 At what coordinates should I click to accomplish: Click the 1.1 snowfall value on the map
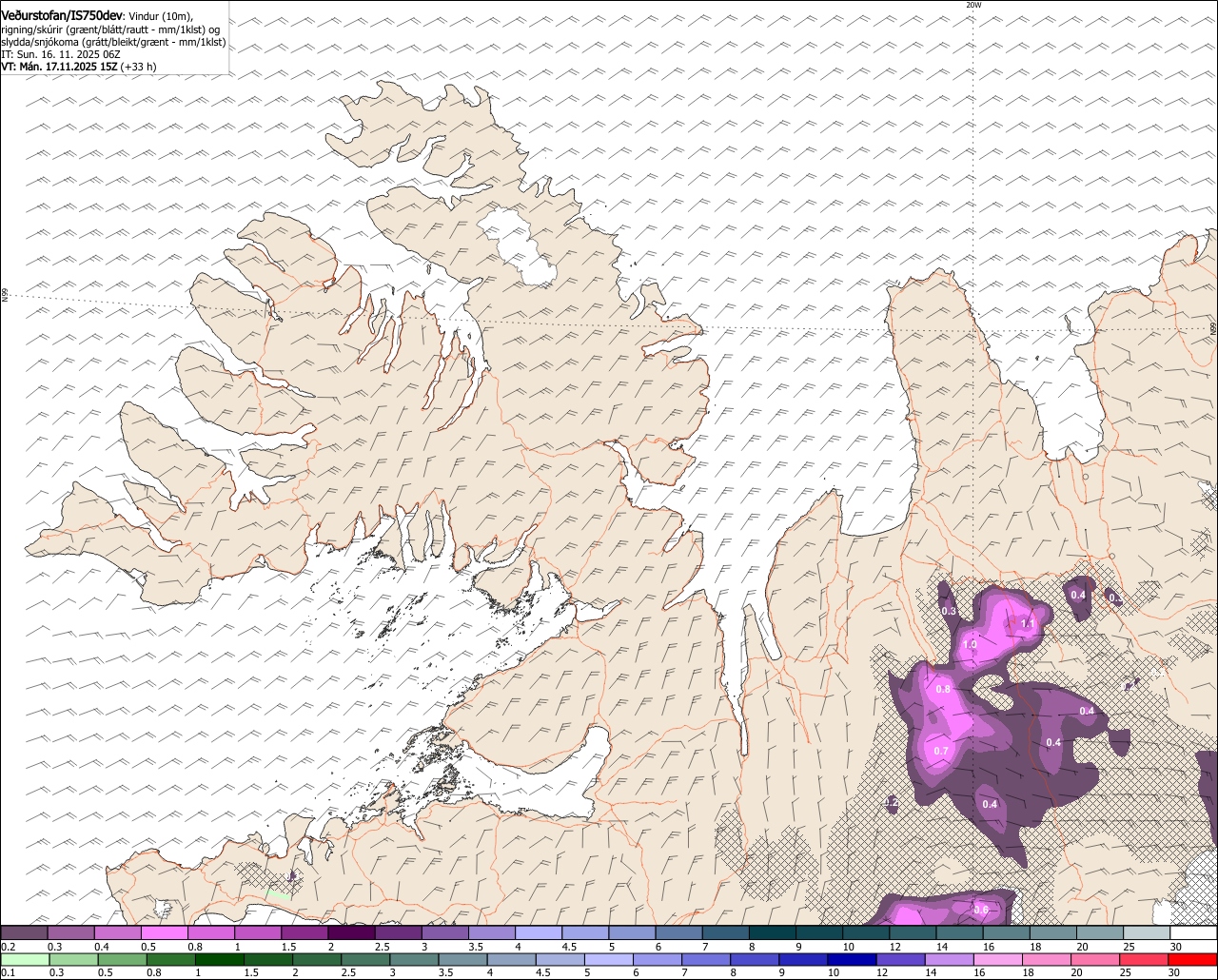pos(1028,624)
